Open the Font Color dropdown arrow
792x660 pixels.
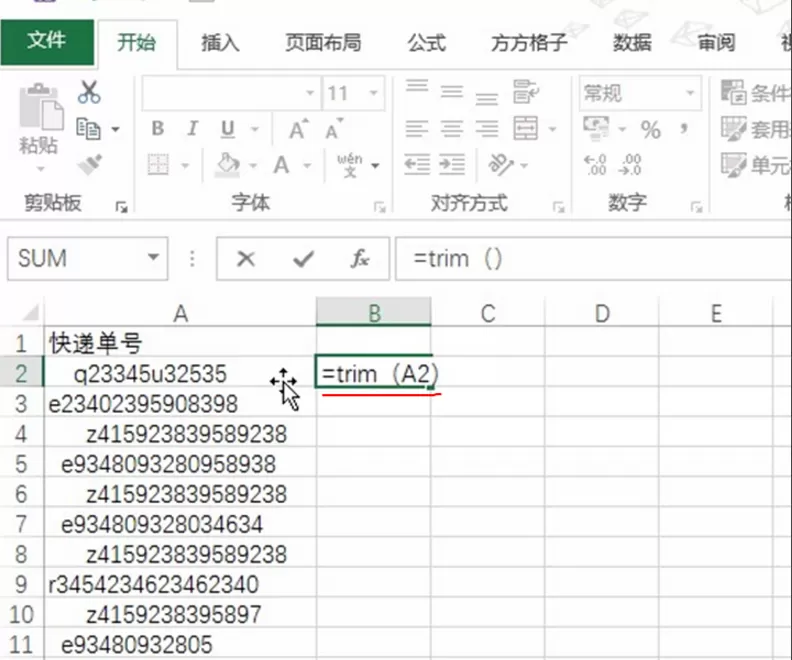[x=307, y=165]
